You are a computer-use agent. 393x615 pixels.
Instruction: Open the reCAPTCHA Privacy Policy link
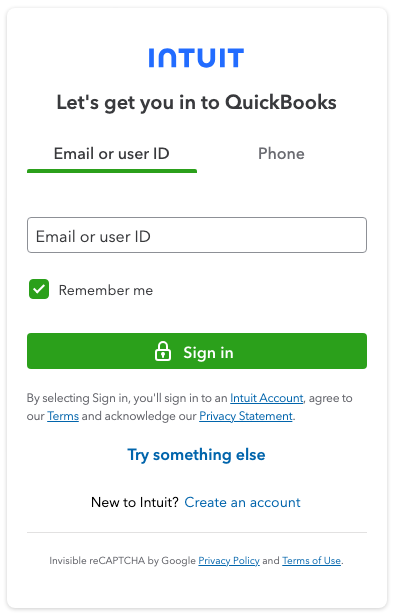229,561
